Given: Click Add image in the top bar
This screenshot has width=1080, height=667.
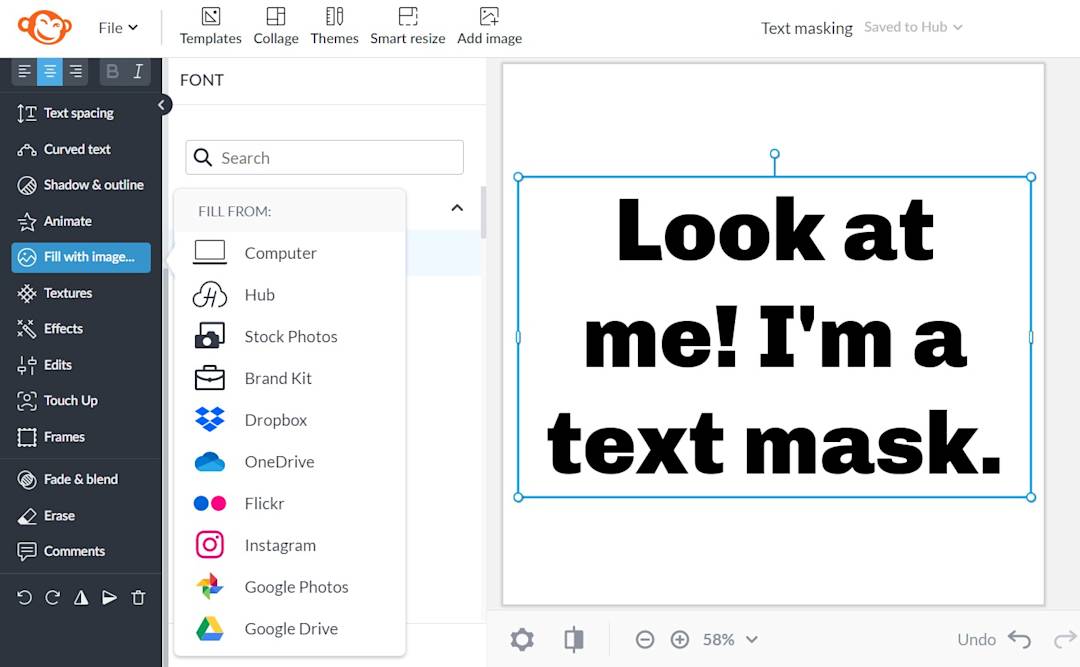Looking at the screenshot, I should click(489, 26).
